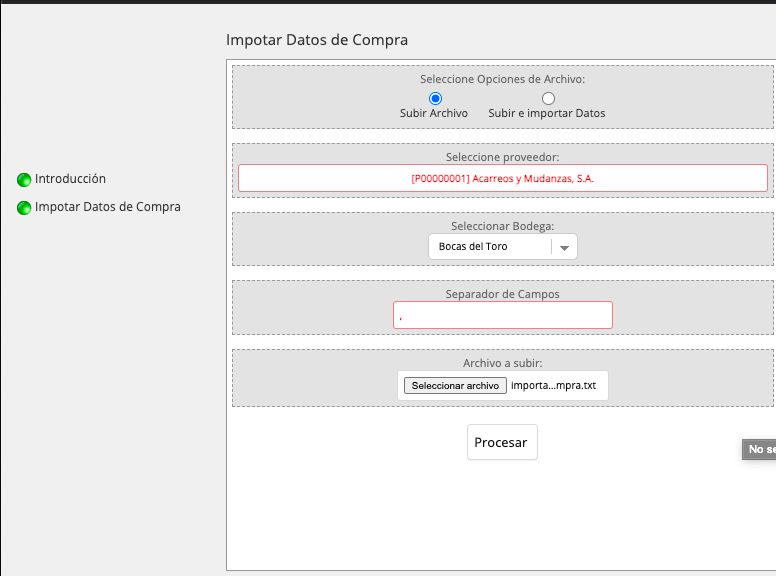Viewport: 776px width, 576px height.
Task: Open Impotar Datos de Compra sidebar item
Action: 107,207
